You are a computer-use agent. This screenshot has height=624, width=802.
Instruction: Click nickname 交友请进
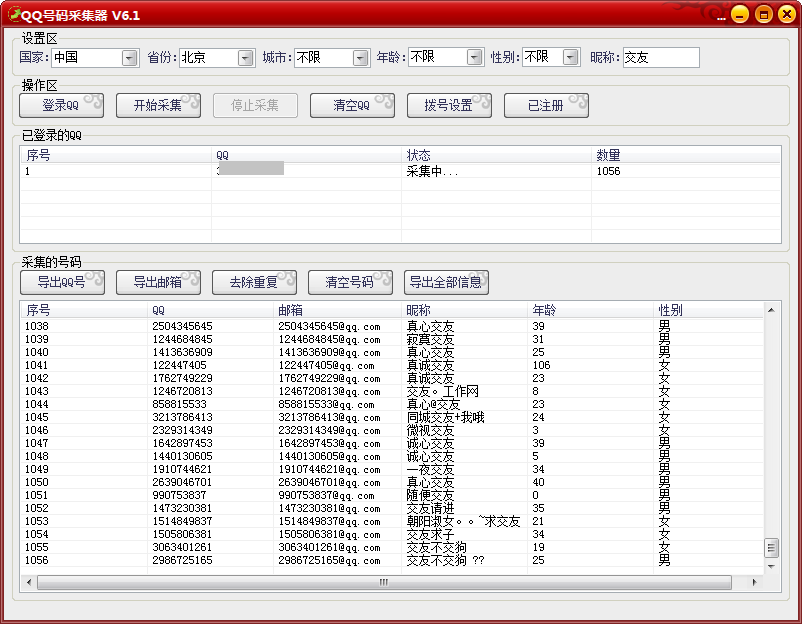(x=430, y=508)
